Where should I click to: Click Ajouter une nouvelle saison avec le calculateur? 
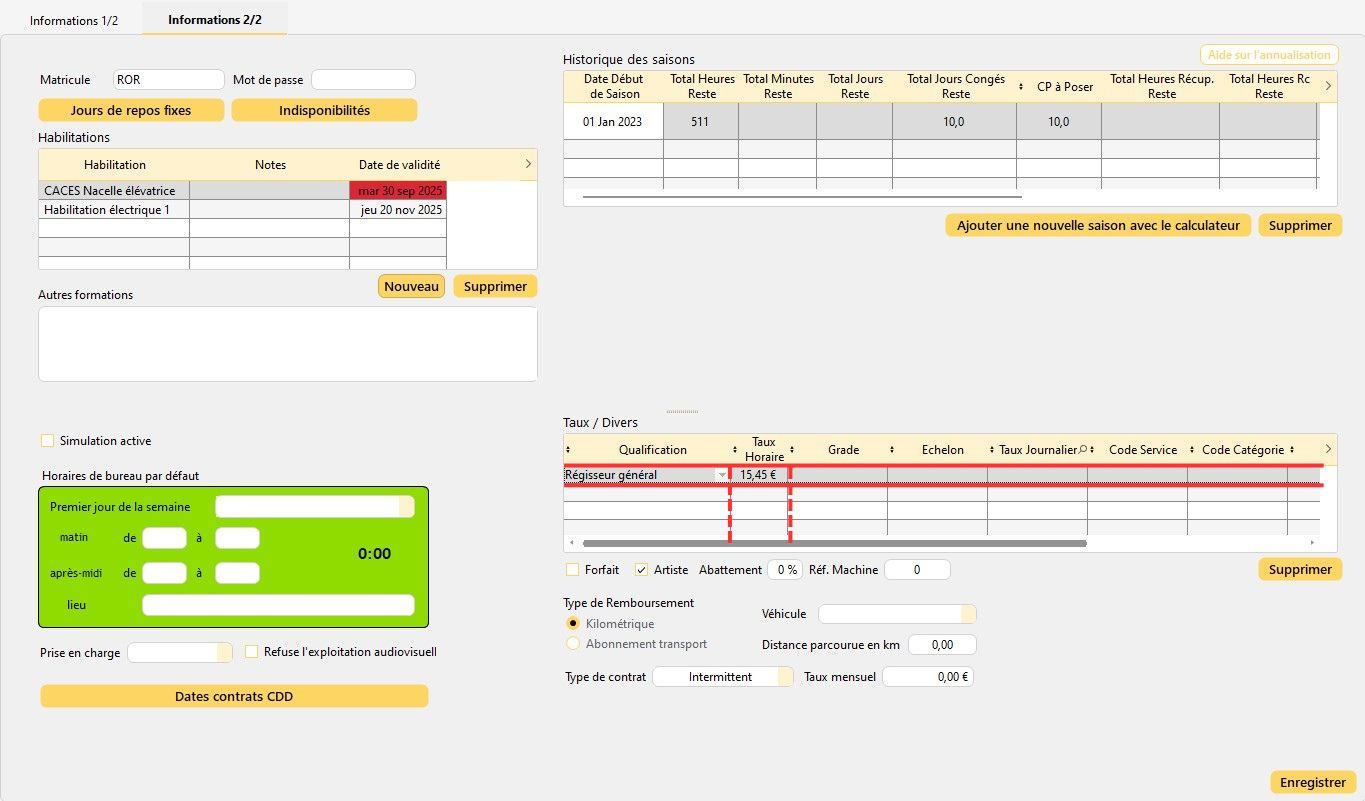point(1098,226)
